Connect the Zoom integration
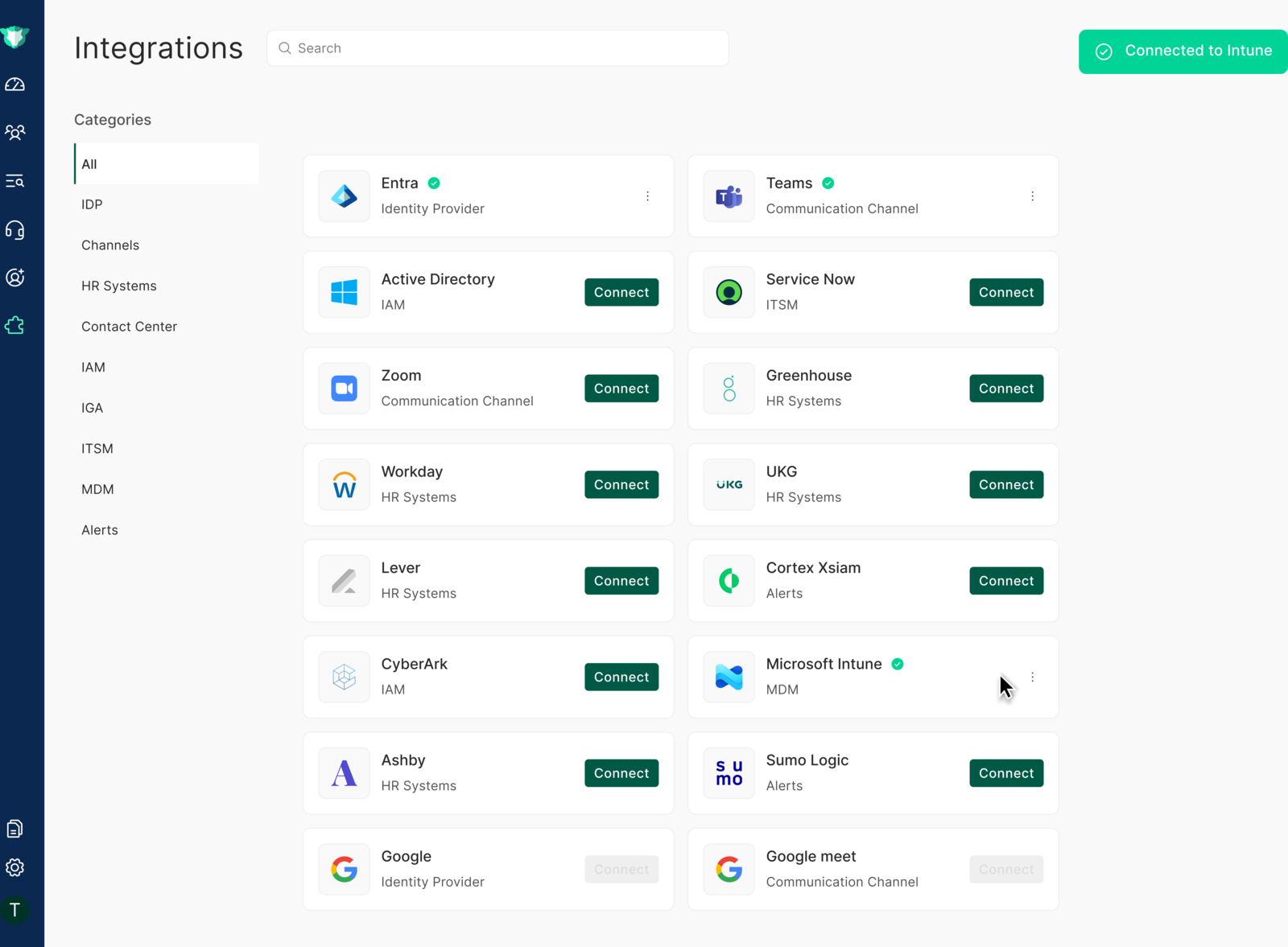Screen dimensions: 1288x947 click(621, 389)
